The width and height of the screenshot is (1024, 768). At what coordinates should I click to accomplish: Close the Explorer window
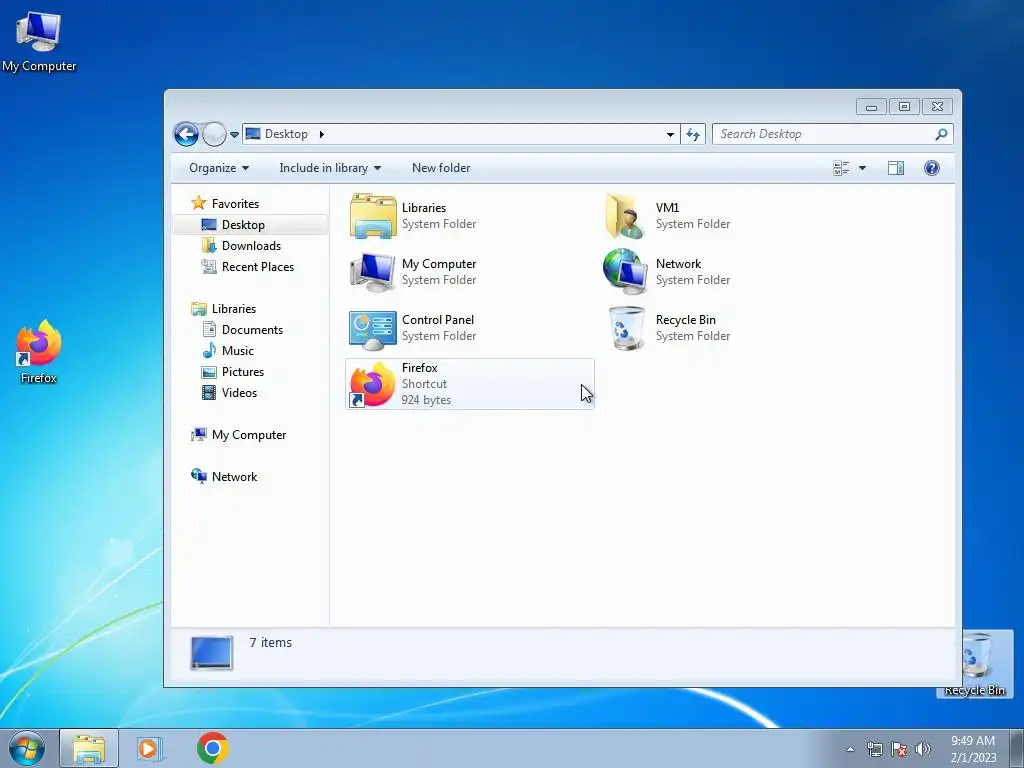(937, 106)
